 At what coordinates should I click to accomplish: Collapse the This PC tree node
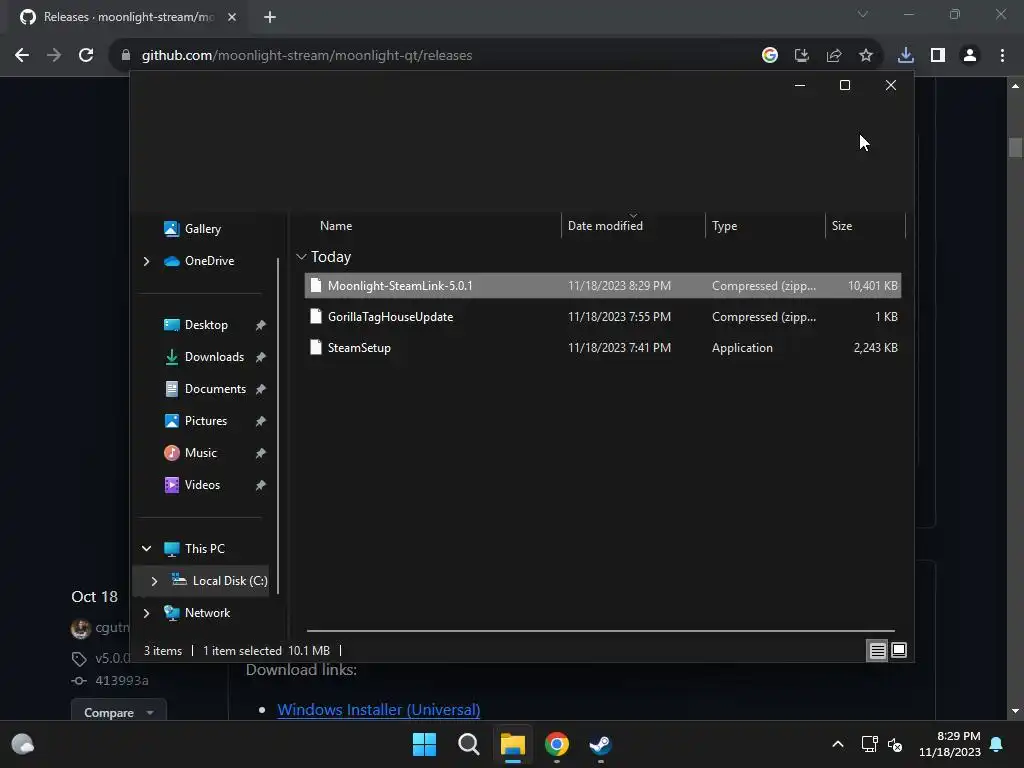coord(146,549)
